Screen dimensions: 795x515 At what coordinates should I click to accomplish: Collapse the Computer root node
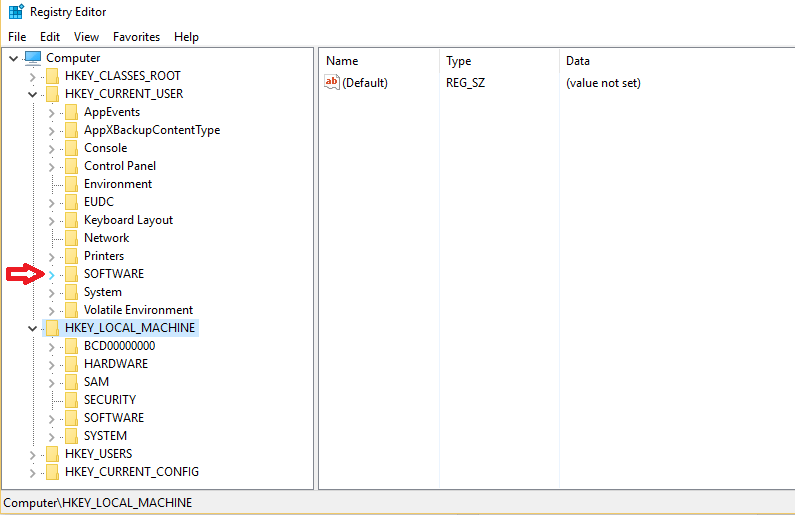coord(14,58)
